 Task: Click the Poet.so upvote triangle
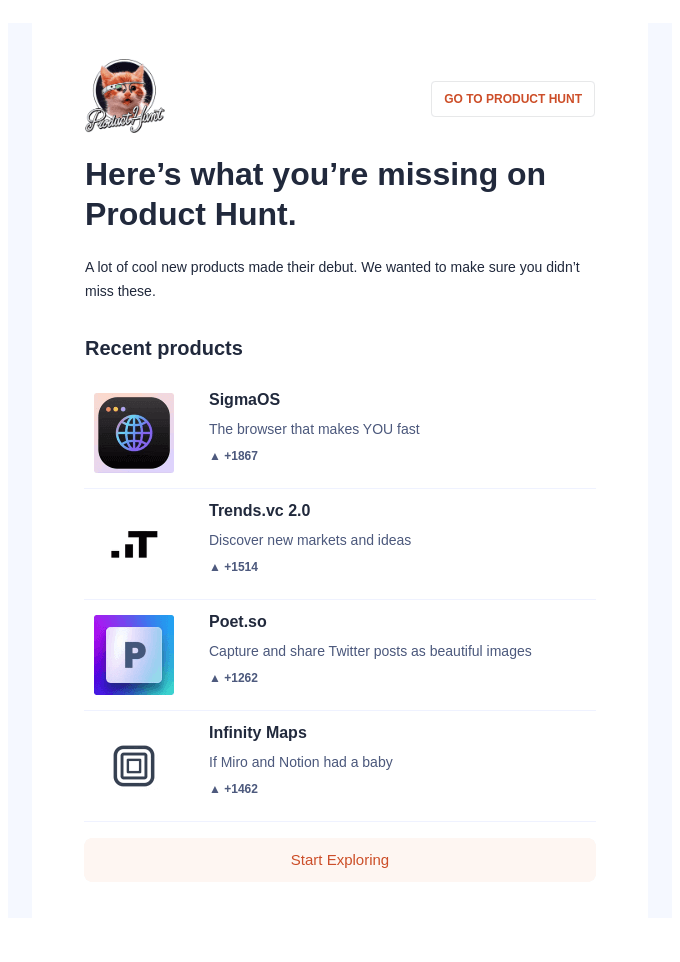pyautogui.click(x=215, y=678)
